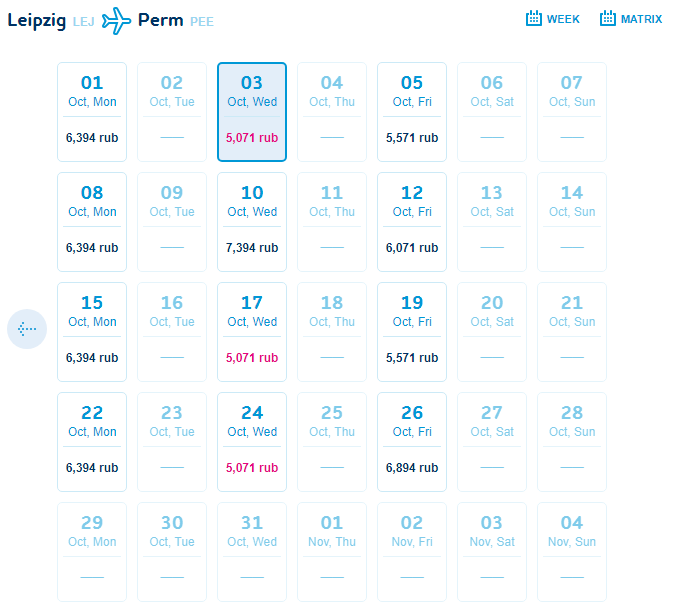The height and width of the screenshot is (611, 680).
Task: Click the 04 Nov, Sun date cell
Action: pyautogui.click(x=572, y=552)
